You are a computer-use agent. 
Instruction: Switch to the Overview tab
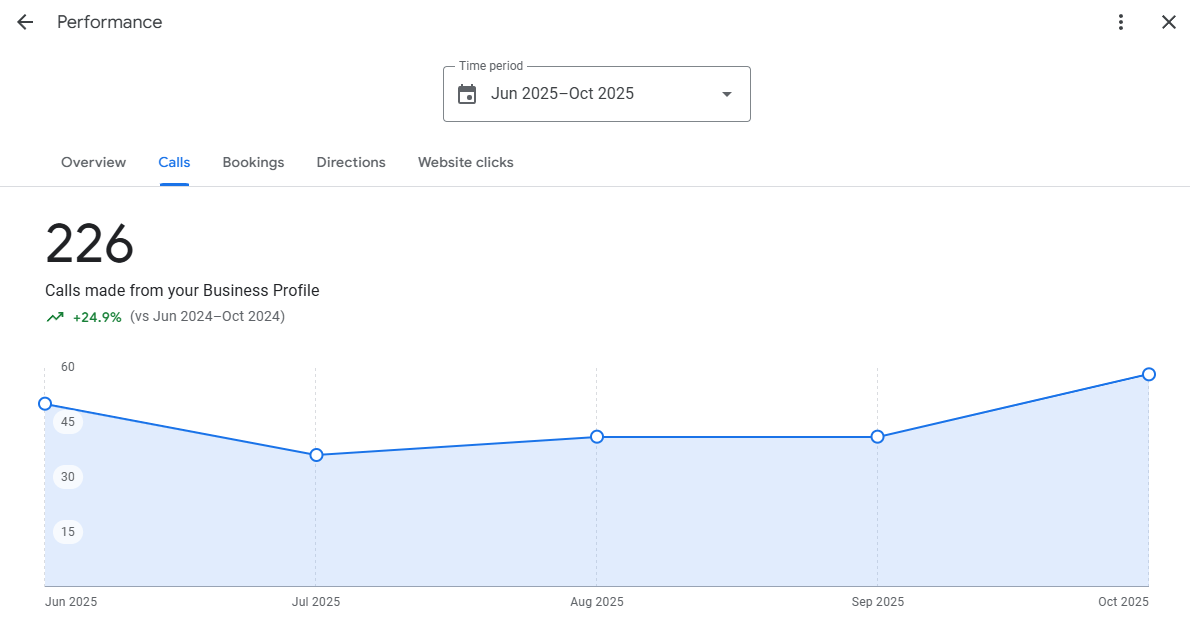click(x=93, y=162)
